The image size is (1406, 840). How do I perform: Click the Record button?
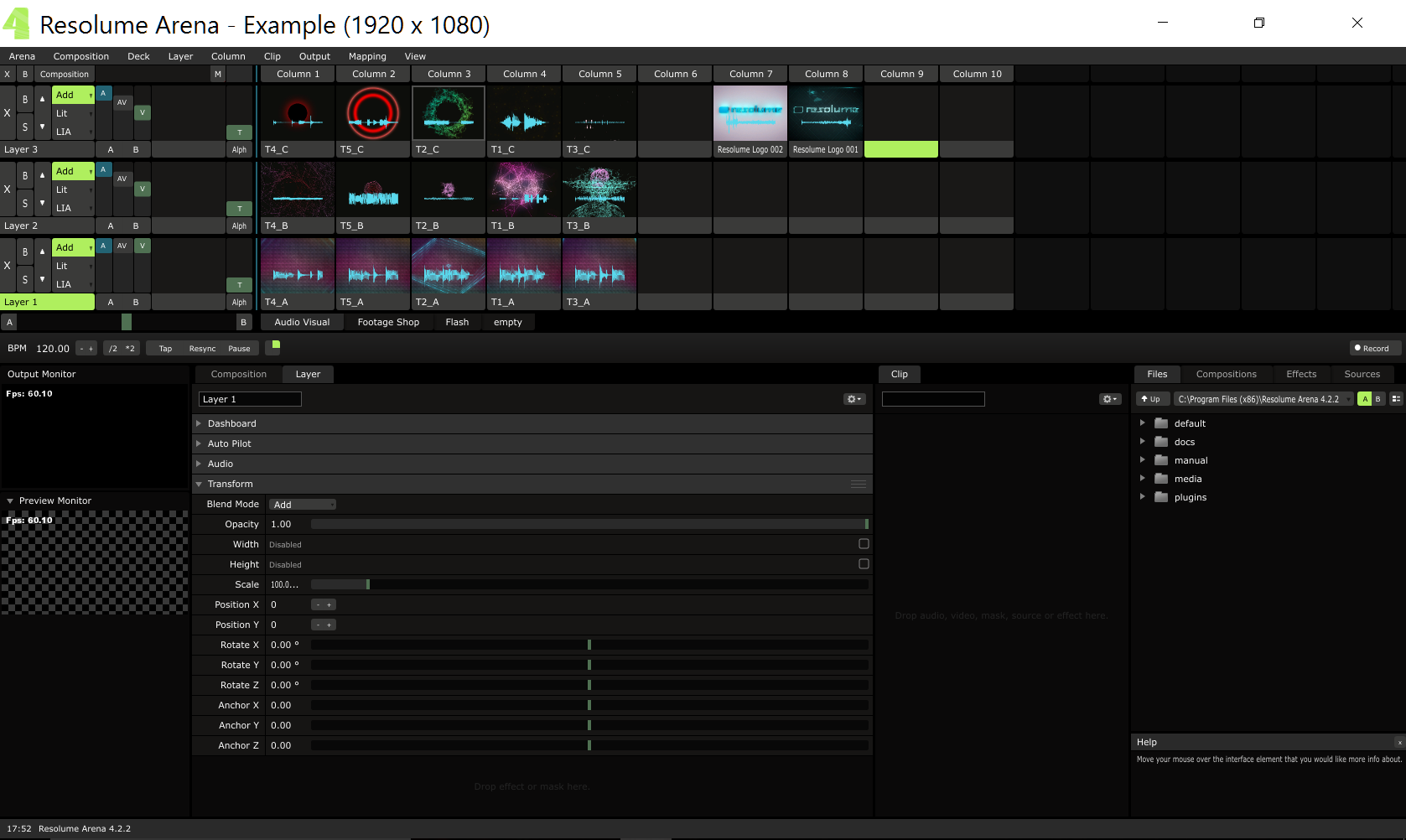[1372, 349]
